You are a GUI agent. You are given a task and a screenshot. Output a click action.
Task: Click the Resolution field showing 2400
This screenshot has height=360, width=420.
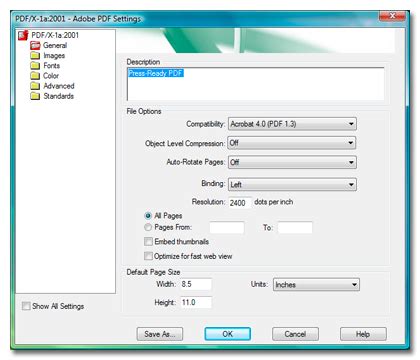[240, 203]
